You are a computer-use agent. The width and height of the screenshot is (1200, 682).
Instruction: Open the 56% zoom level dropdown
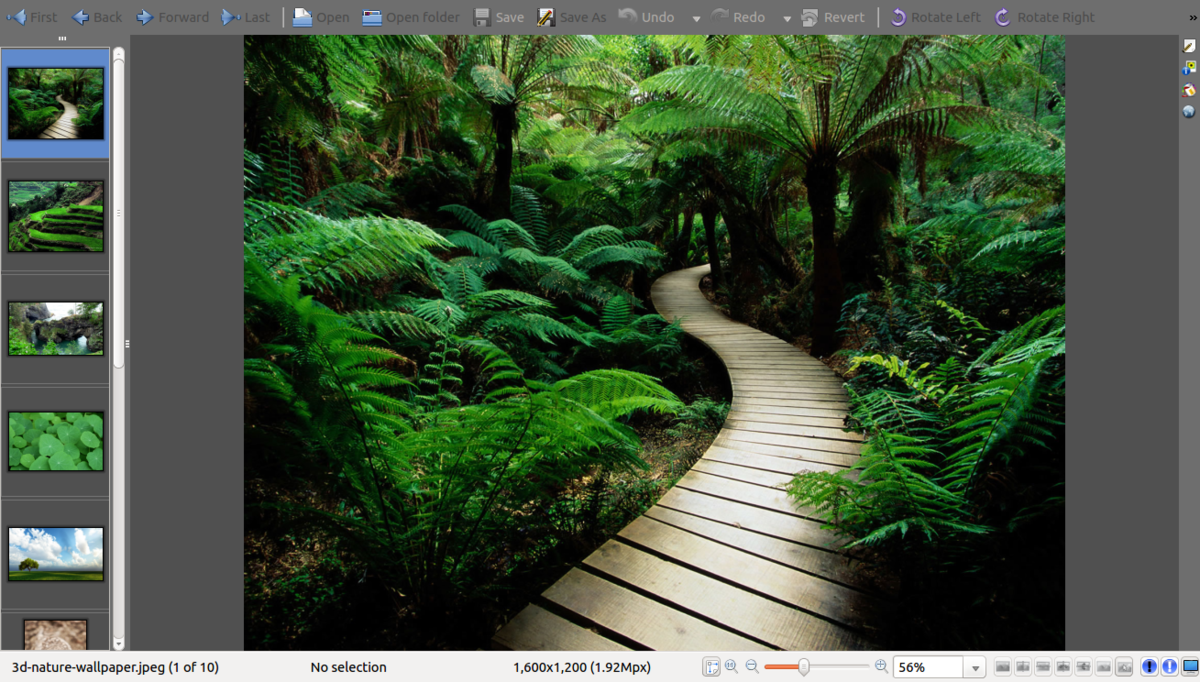pos(975,667)
